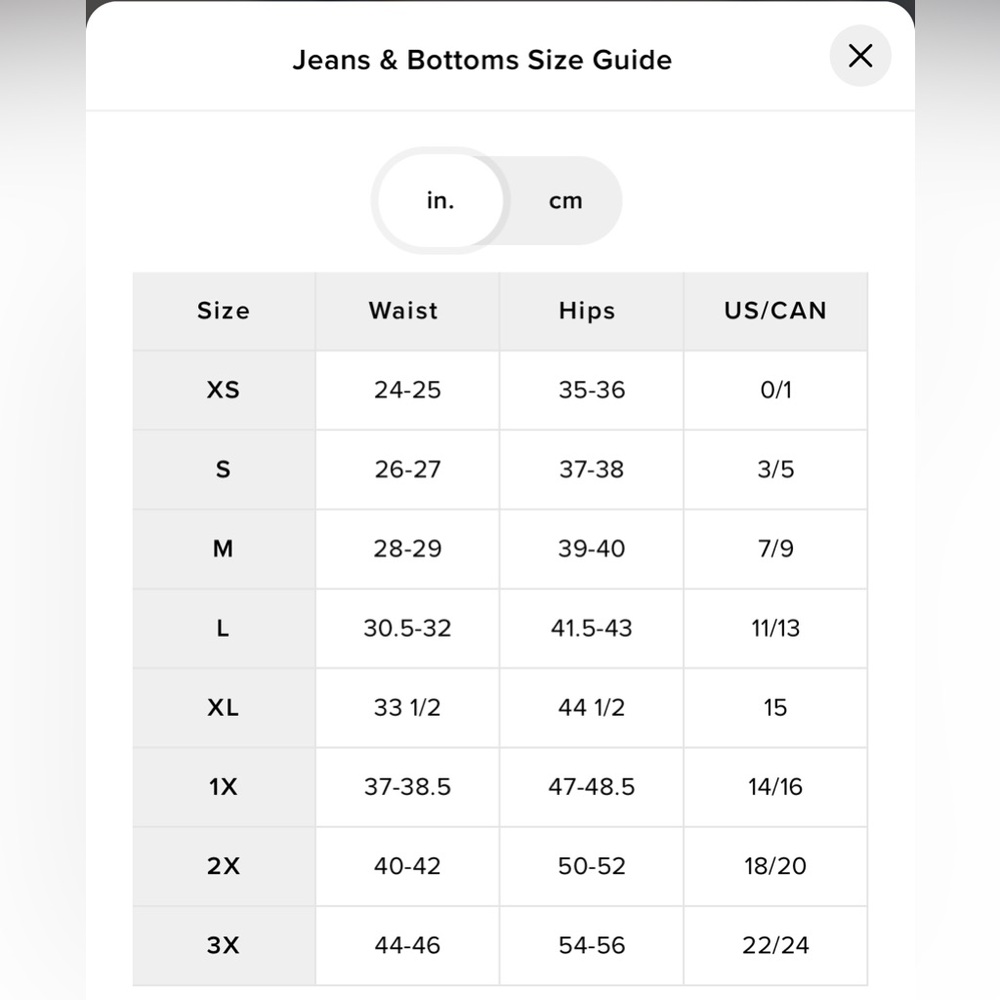Click the 22/24 US/CAN value

(x=776, y=945)
